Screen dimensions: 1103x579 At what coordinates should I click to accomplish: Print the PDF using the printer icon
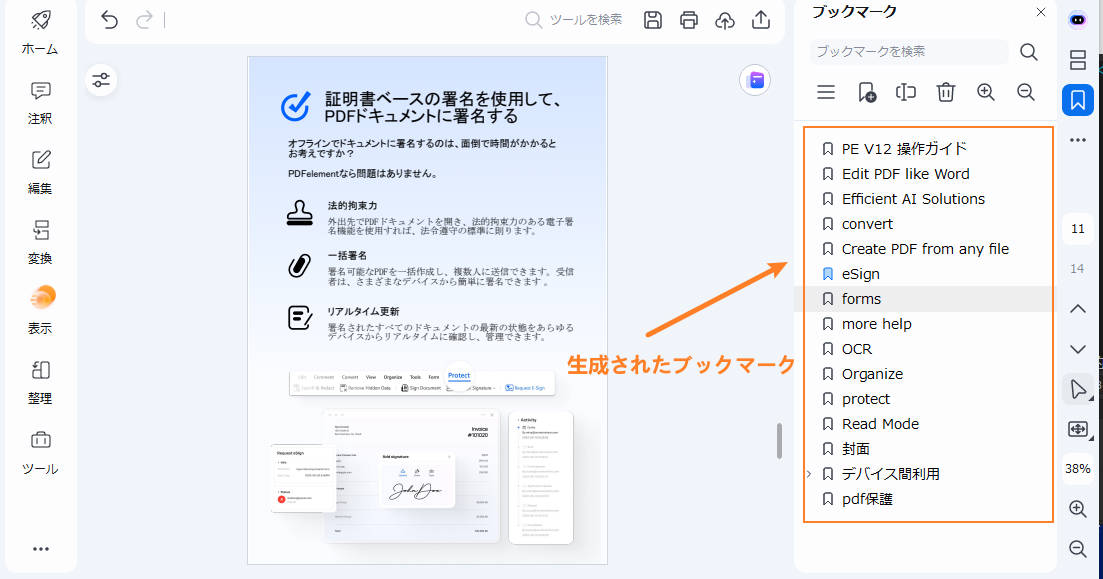click(x=688, y=20)
